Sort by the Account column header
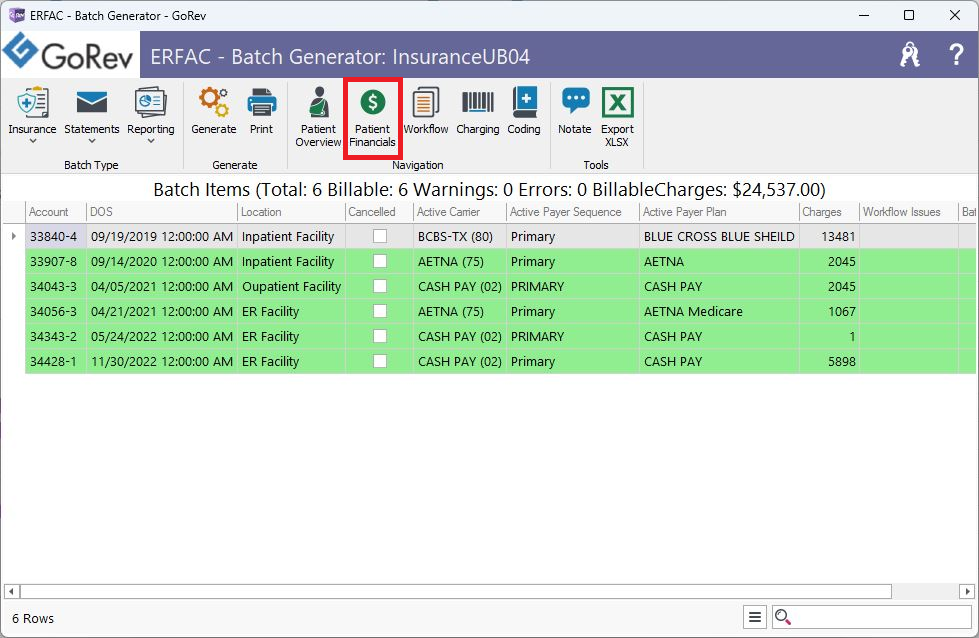Viewport: 979px width, 638px height. 56,212
